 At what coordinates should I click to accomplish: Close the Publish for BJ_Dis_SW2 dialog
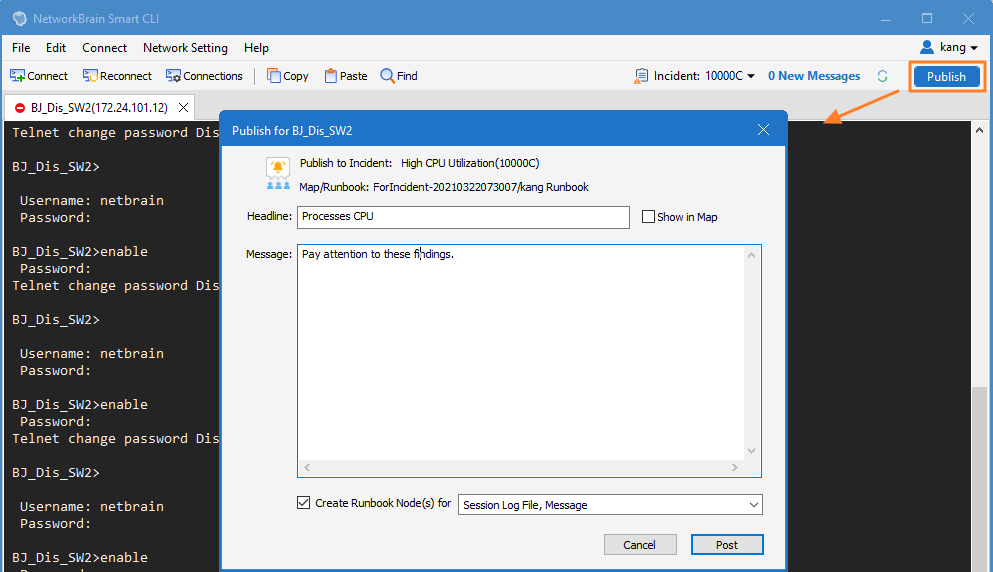(763, 130)
